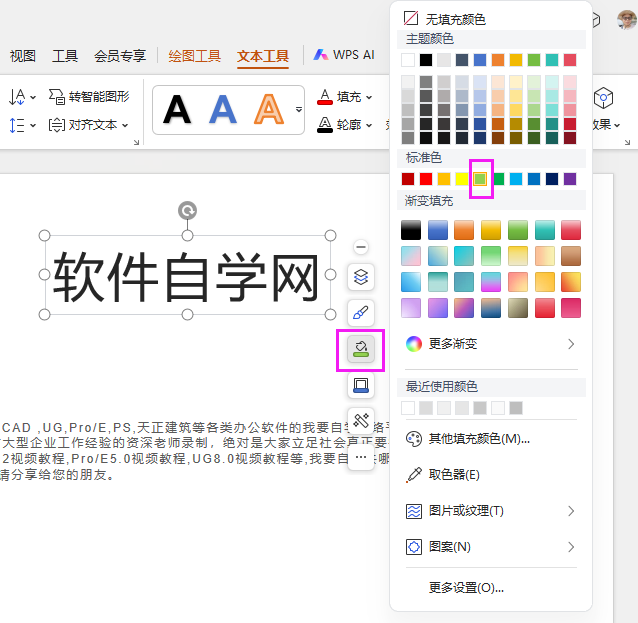Expand the WordArt styles gallery

tap(299, 109)
